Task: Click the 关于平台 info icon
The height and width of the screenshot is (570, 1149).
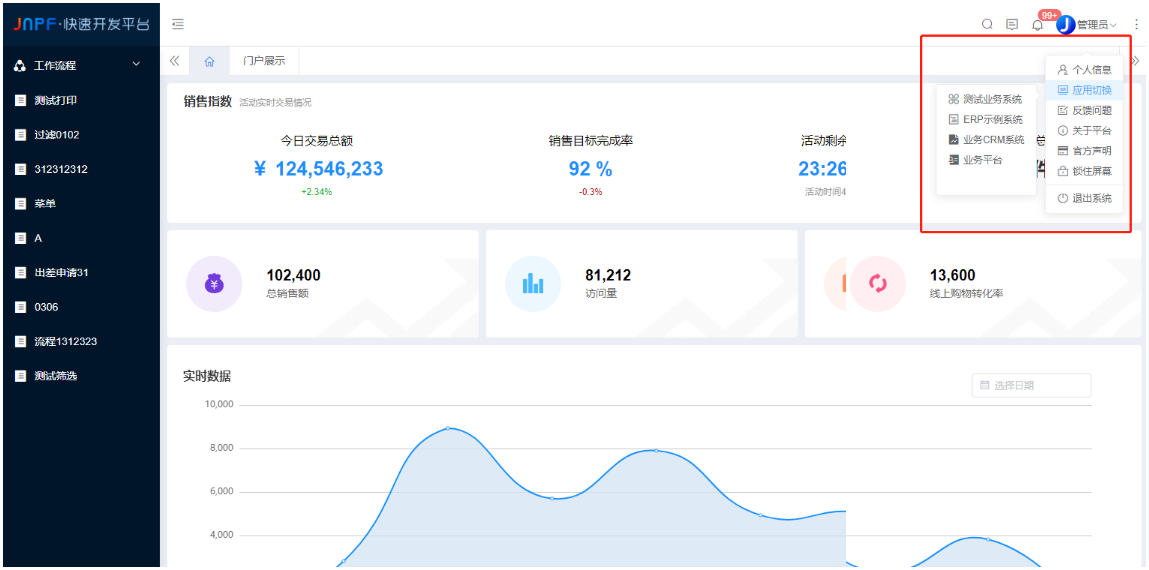Action: [1063, 131]
